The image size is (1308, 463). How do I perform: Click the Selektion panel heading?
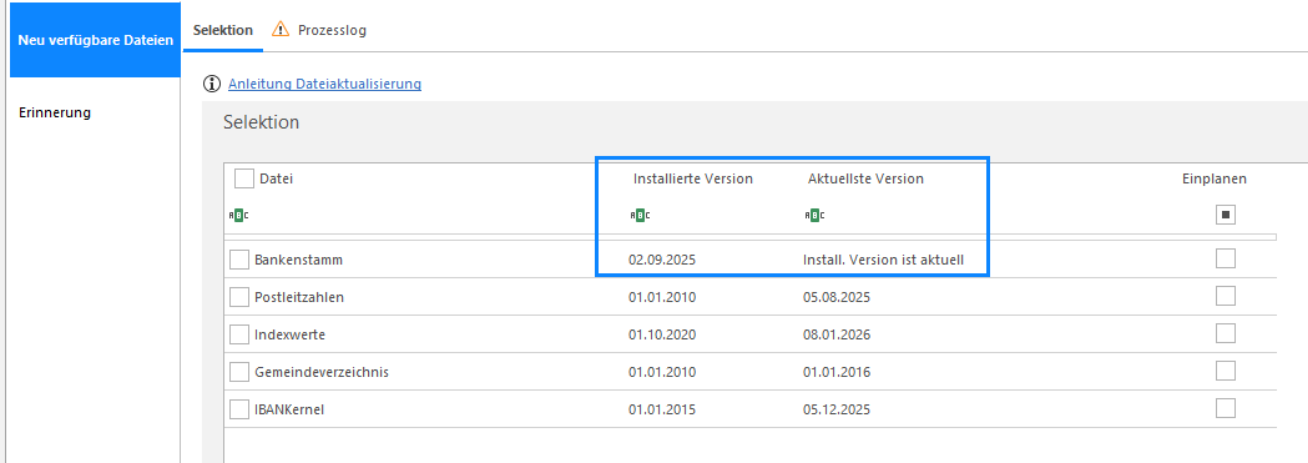pos(261,122)
